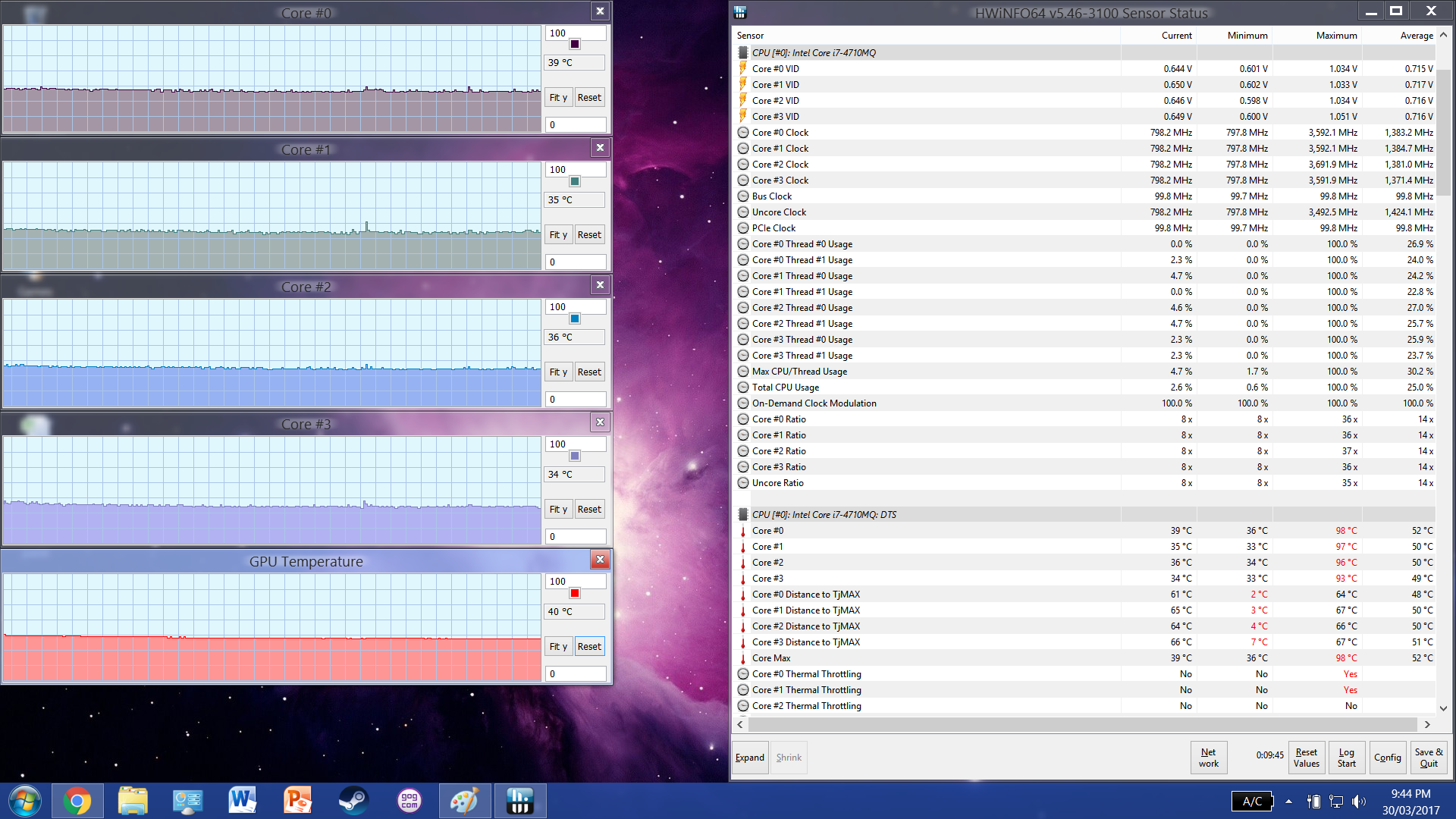Viewport: 1456px width, 819px height.
Task: Open Steam from the taskbar
Action: (353, 801)
